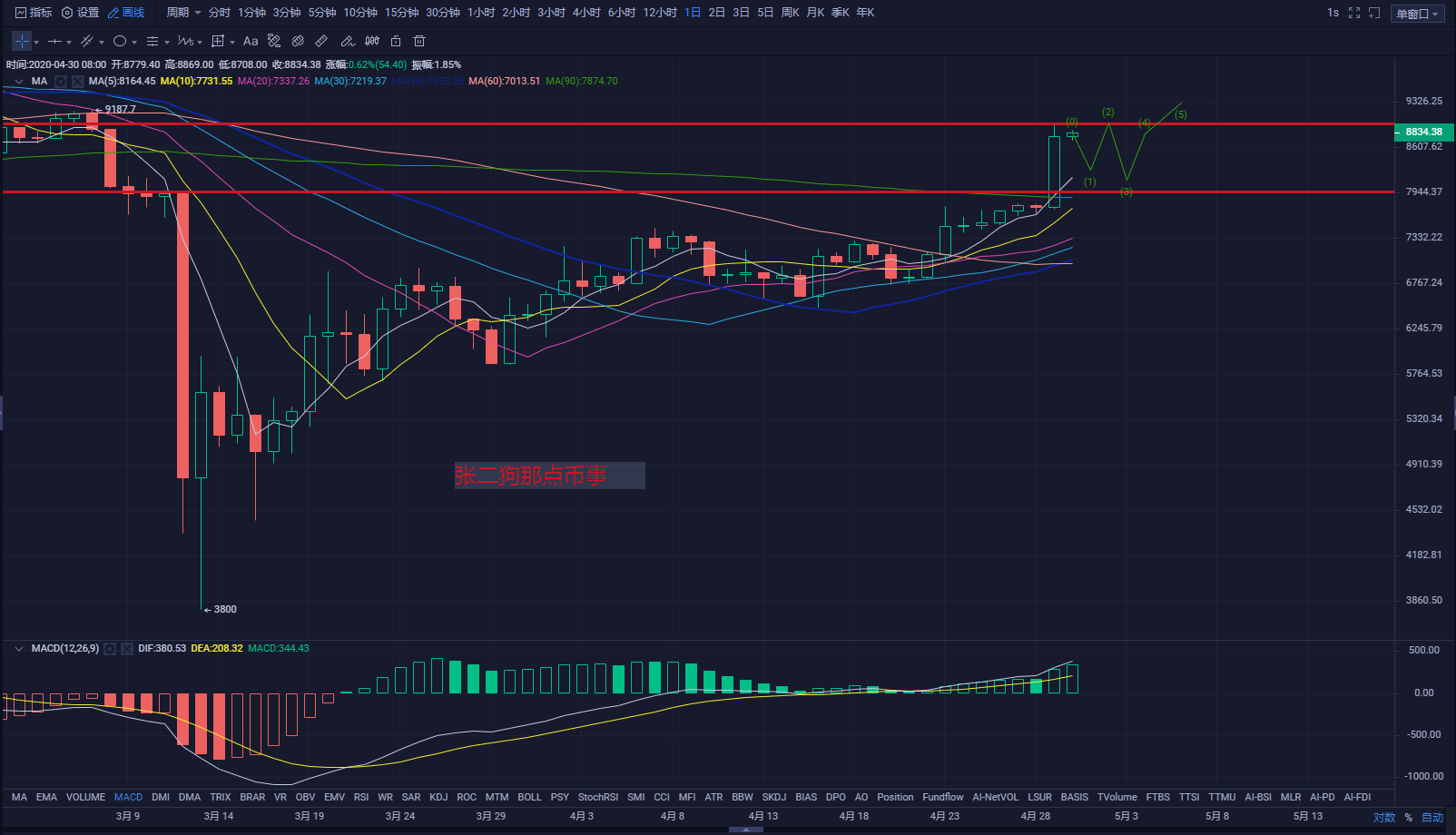Screen dimensions: 1456x835
Task: Expand crosshair tool dropdown arrow
Action: pyautogui.click(x=36, y=42)
